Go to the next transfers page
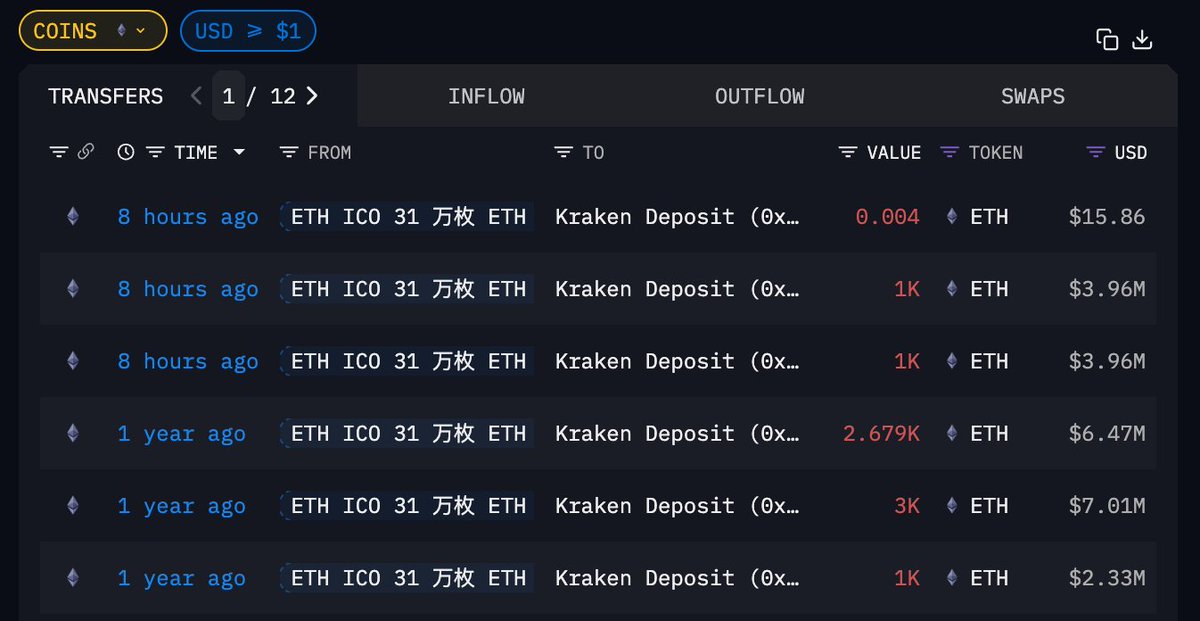This screenshot has height=621, width=1200. point(312,96)
